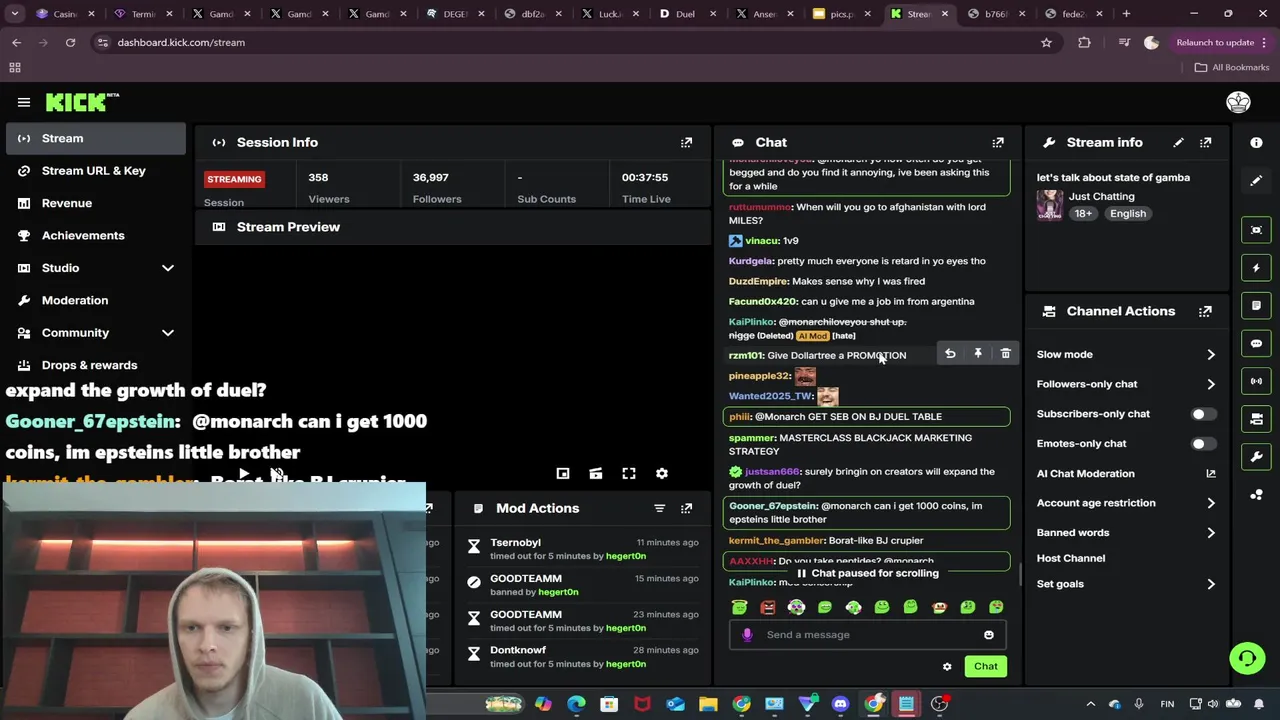Toggle Subscribers-only chat
1280x720 pixels.
(1203, 414)
